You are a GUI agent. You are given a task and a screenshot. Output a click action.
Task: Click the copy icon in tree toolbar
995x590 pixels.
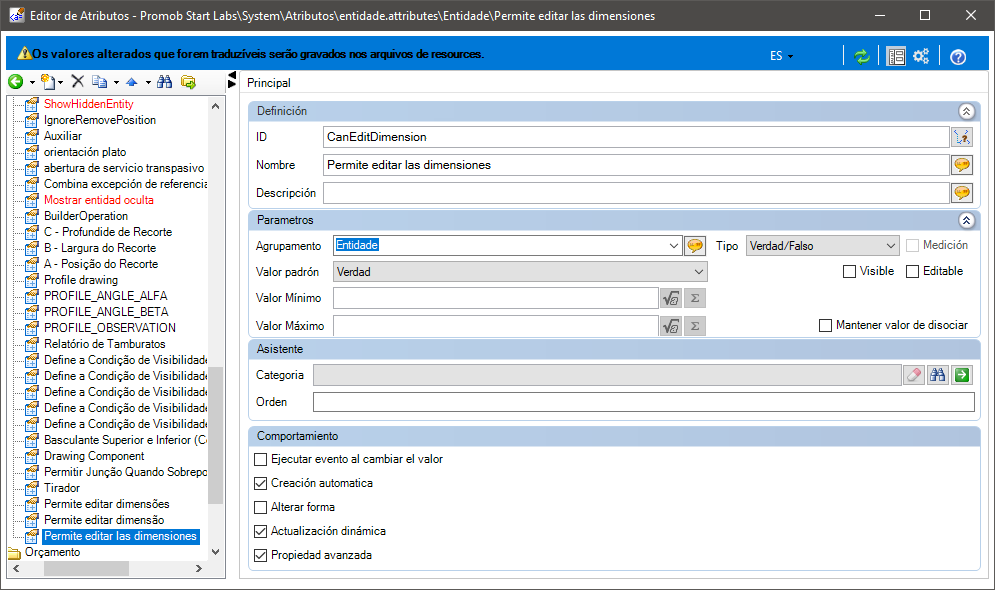(100, 82)
